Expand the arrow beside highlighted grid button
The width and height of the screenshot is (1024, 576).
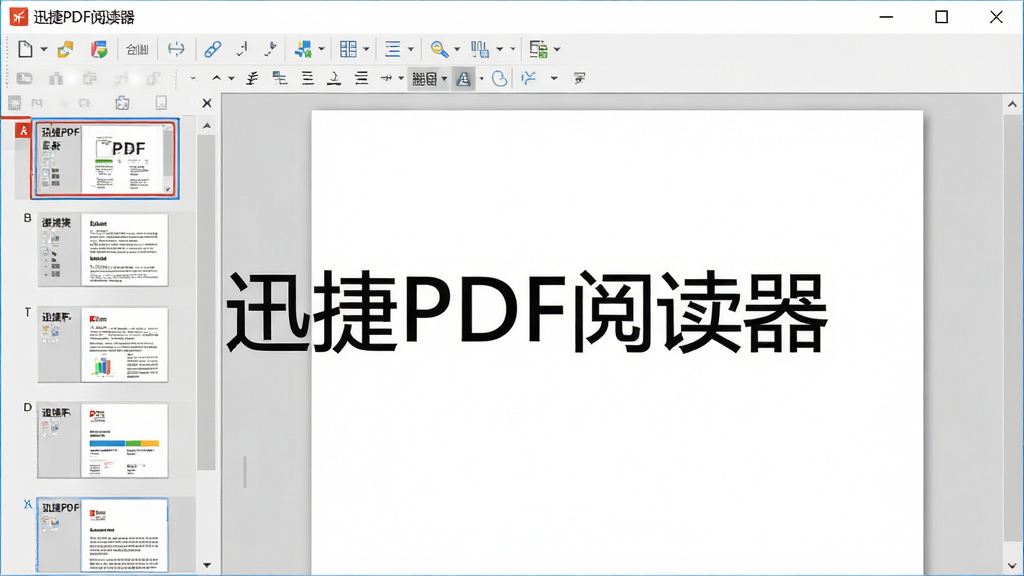click(x=444, y=79)
